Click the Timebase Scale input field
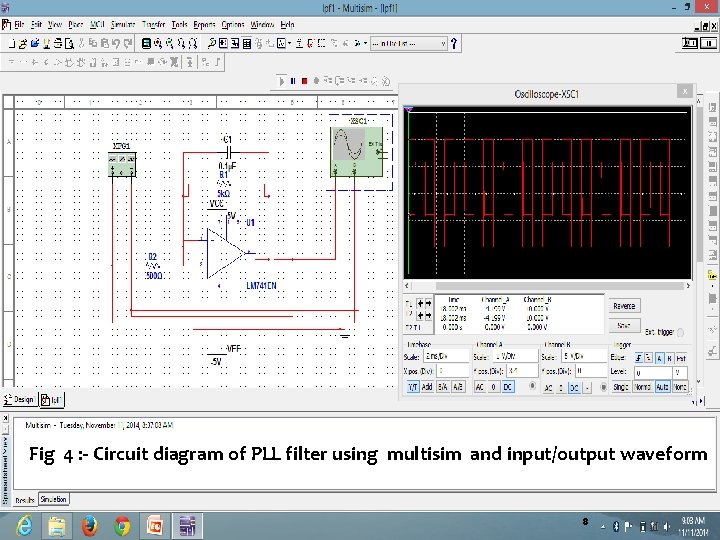This screenshot has height=540, width=720. (x=446, y=356)
